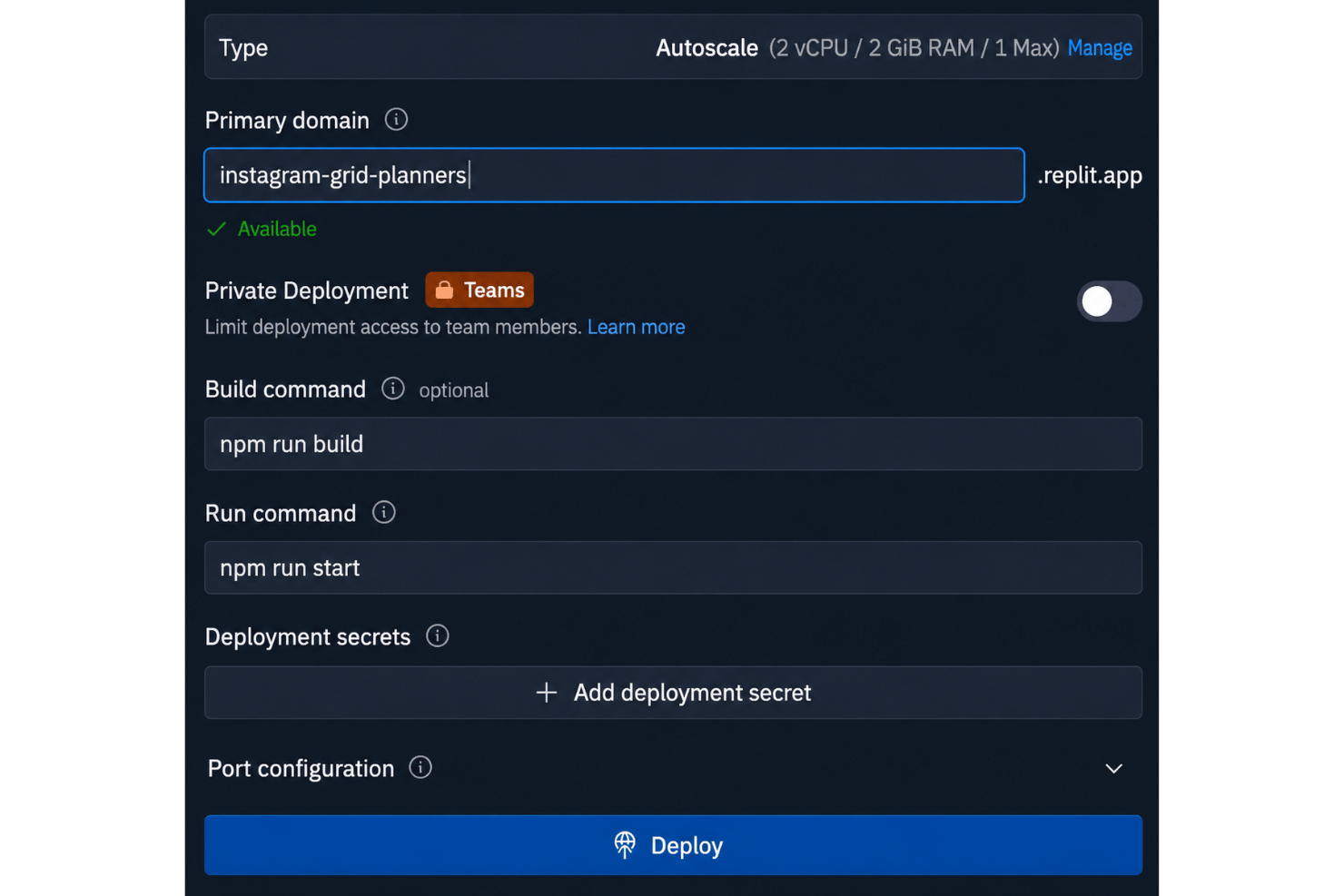The height and width of the screenshot is (896, 1344).
Task: Expand the Port configuration chevron
Action: pos(1113,769)
